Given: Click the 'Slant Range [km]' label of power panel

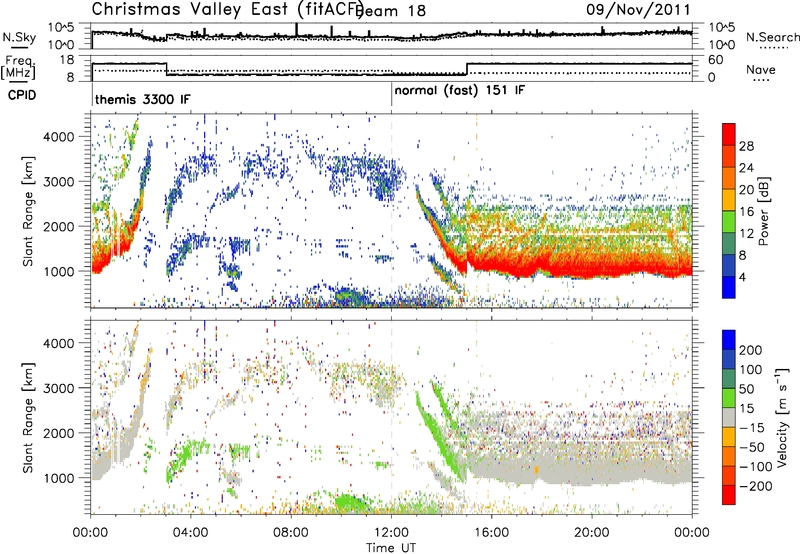Looking at the screenshot, I should coord(28,211).
